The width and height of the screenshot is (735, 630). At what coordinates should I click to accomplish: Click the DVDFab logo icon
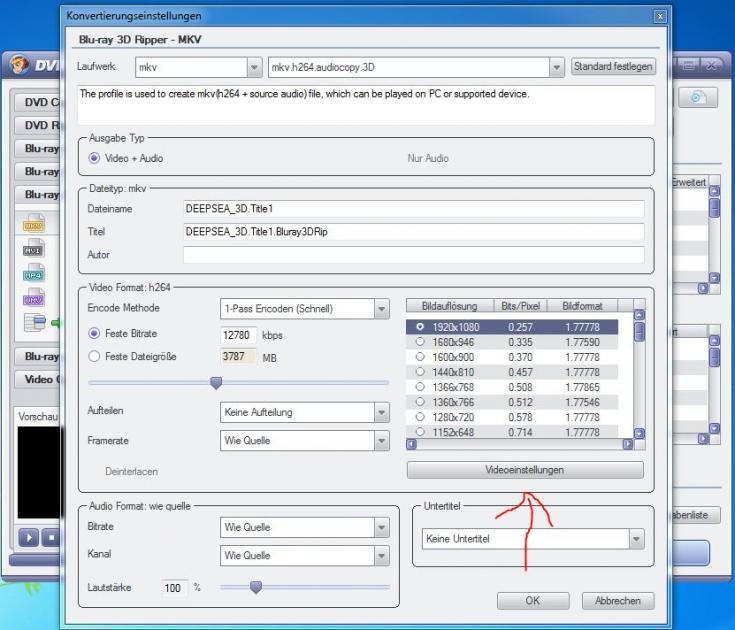click(x=19, y=65)
